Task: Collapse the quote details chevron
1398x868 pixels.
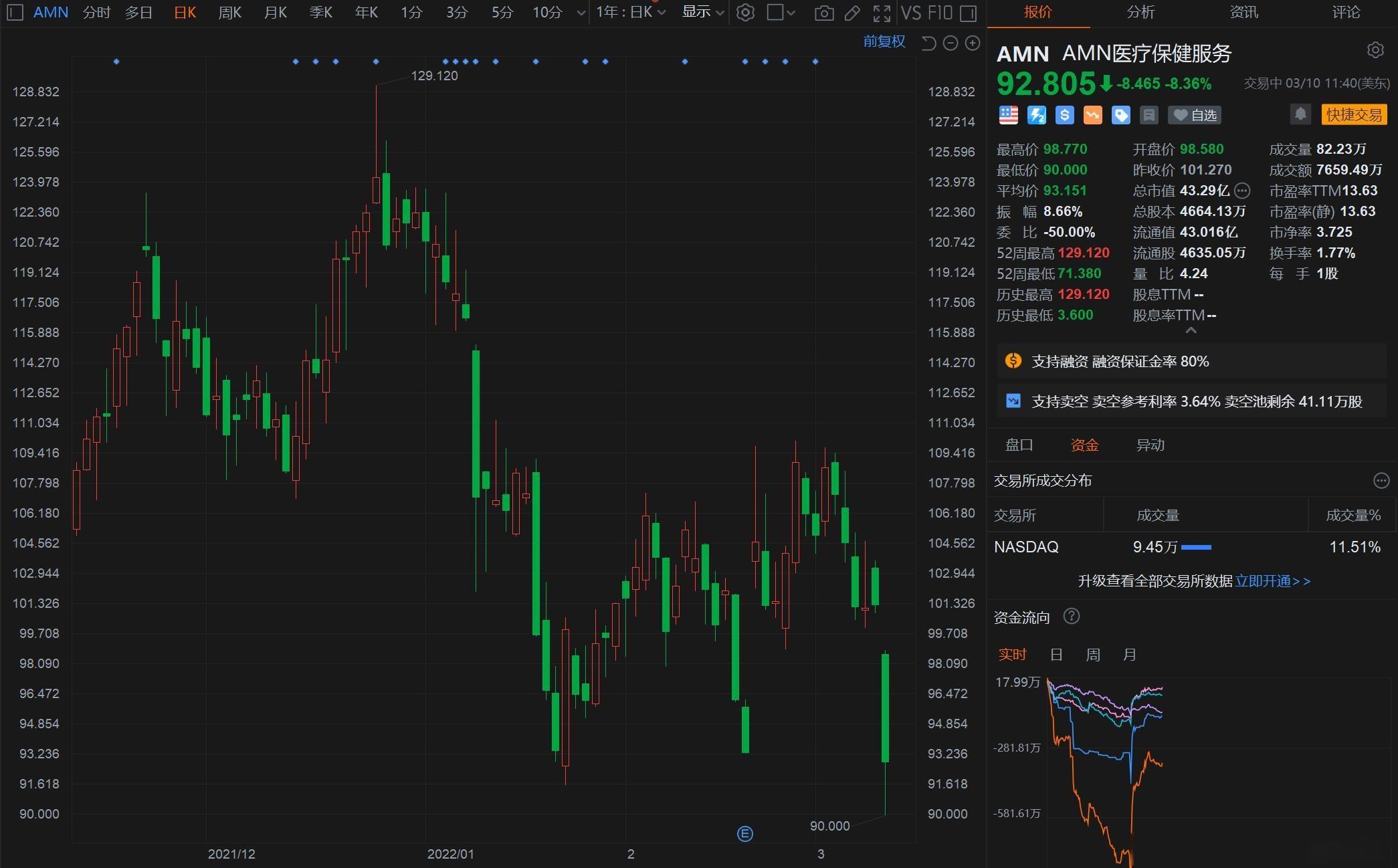Action: coord(1191,330)
